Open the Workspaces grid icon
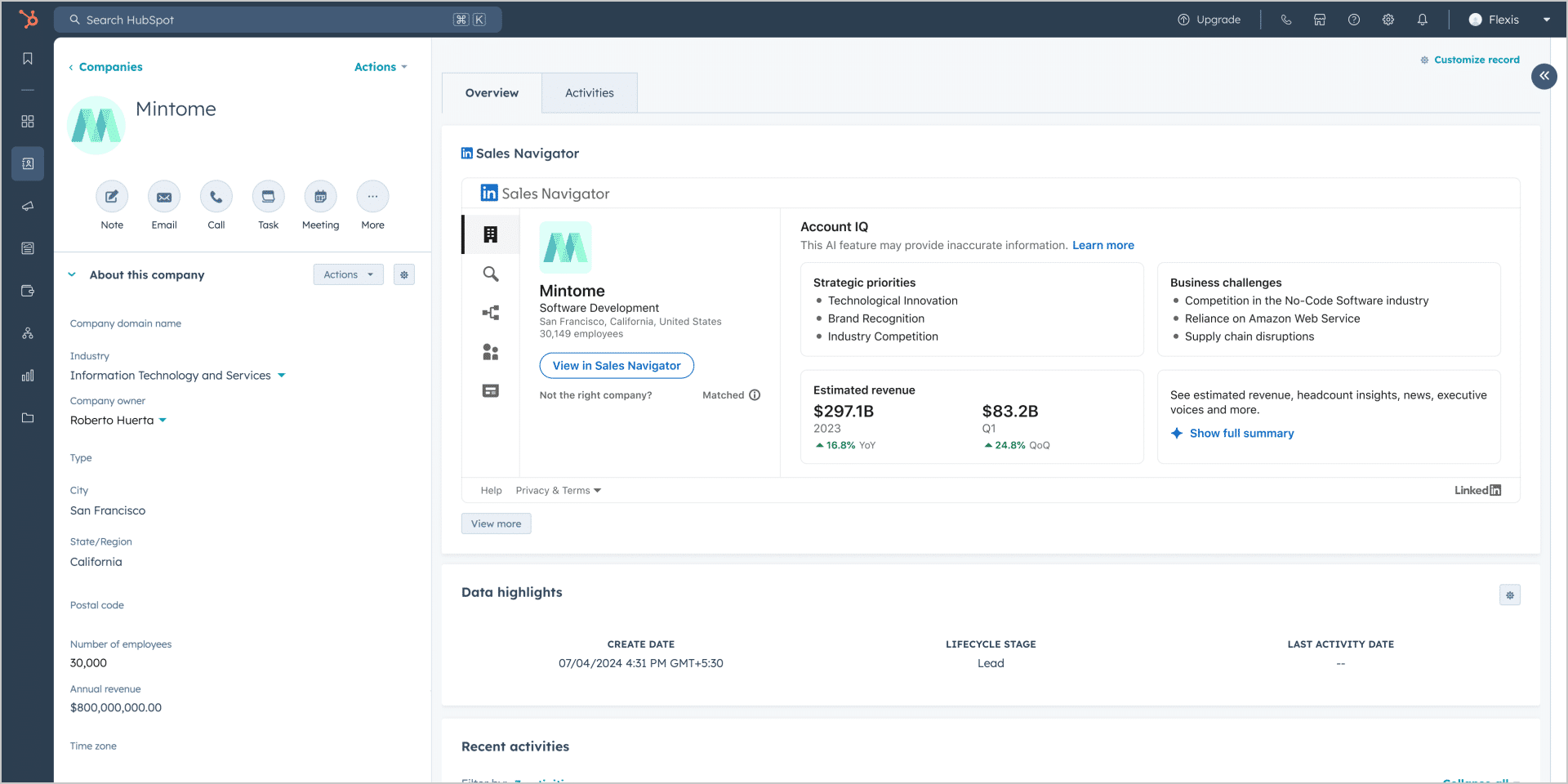The image size is (1568, 784). point(28,121)
